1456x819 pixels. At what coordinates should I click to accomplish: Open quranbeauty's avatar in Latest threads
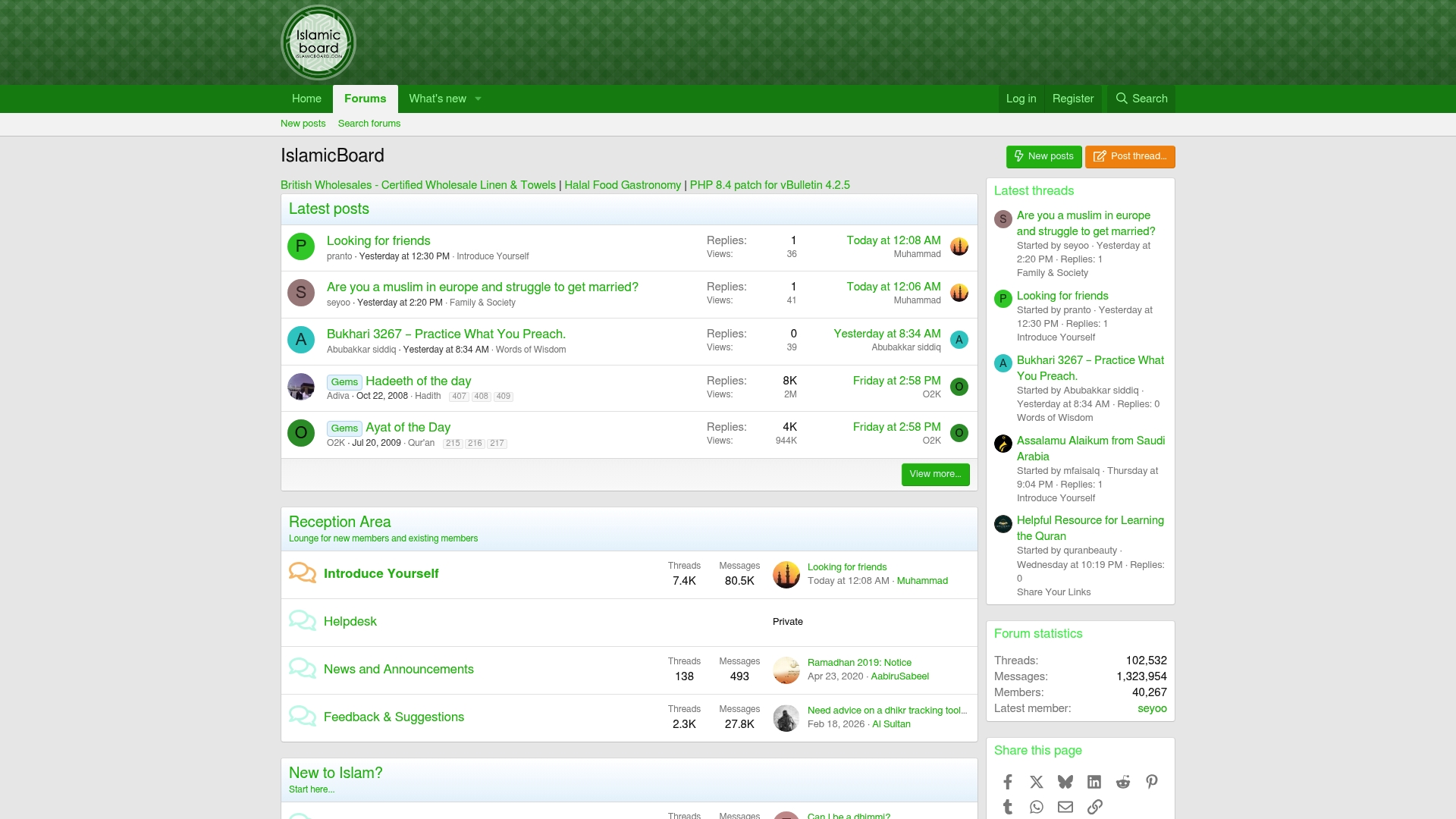pos(1003,523)
